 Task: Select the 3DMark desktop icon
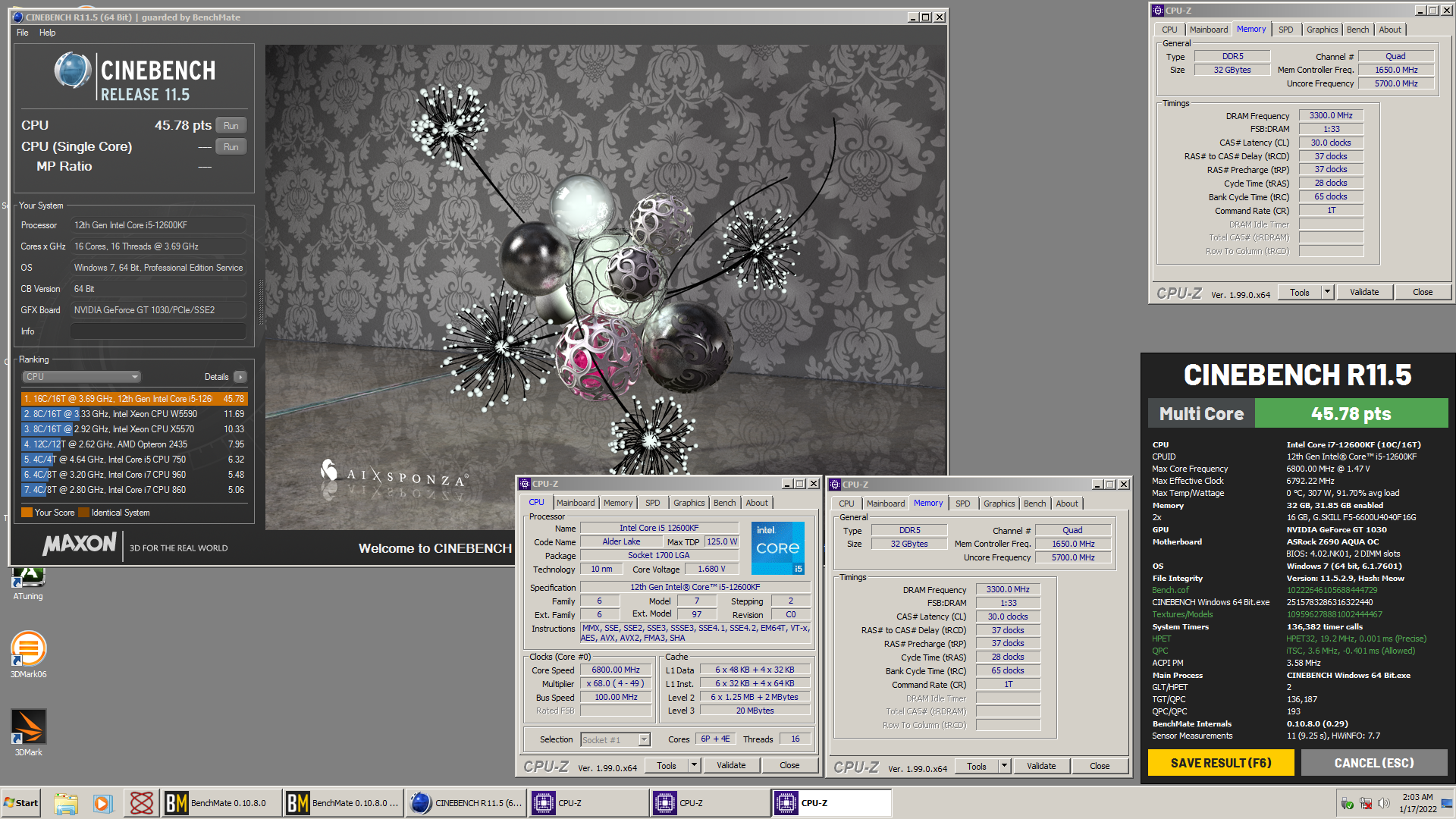click(29, 733)
